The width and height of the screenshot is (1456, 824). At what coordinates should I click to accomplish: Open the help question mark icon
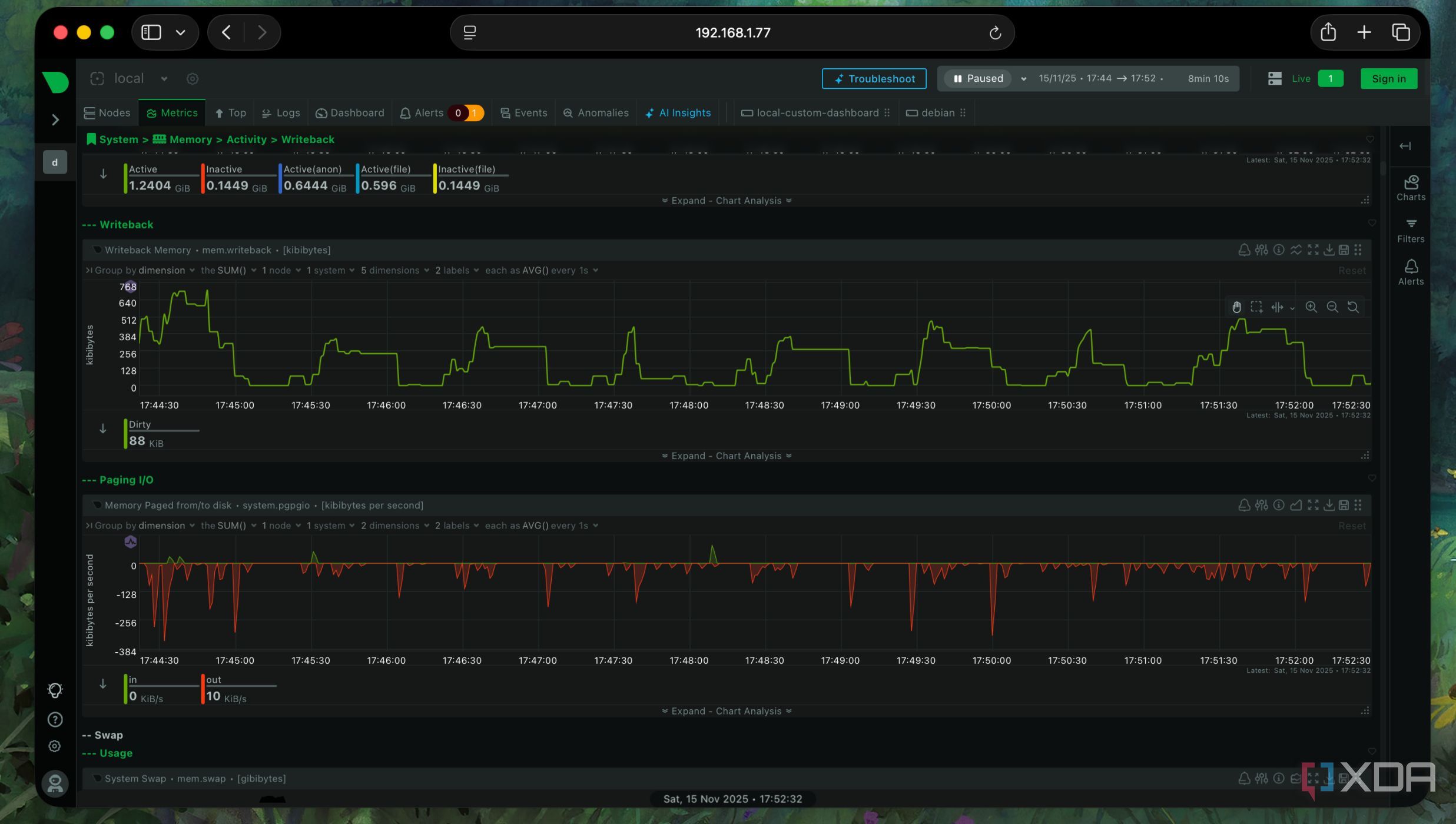click(x=55, y=719)
